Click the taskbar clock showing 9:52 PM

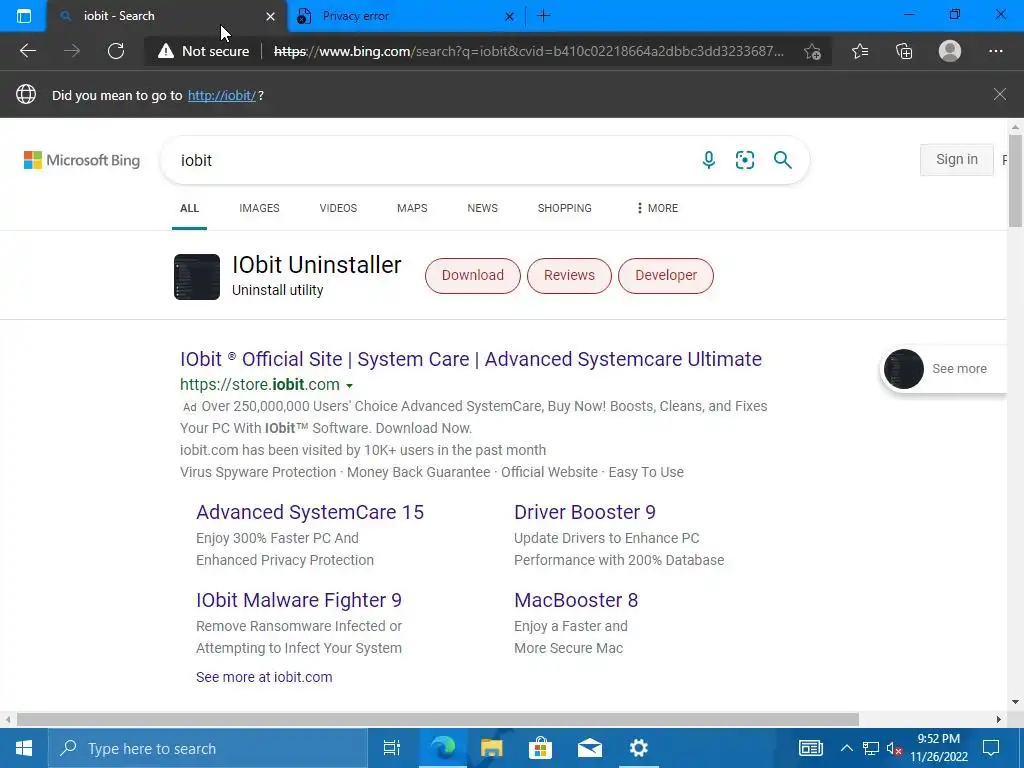(x=938, y=748)
